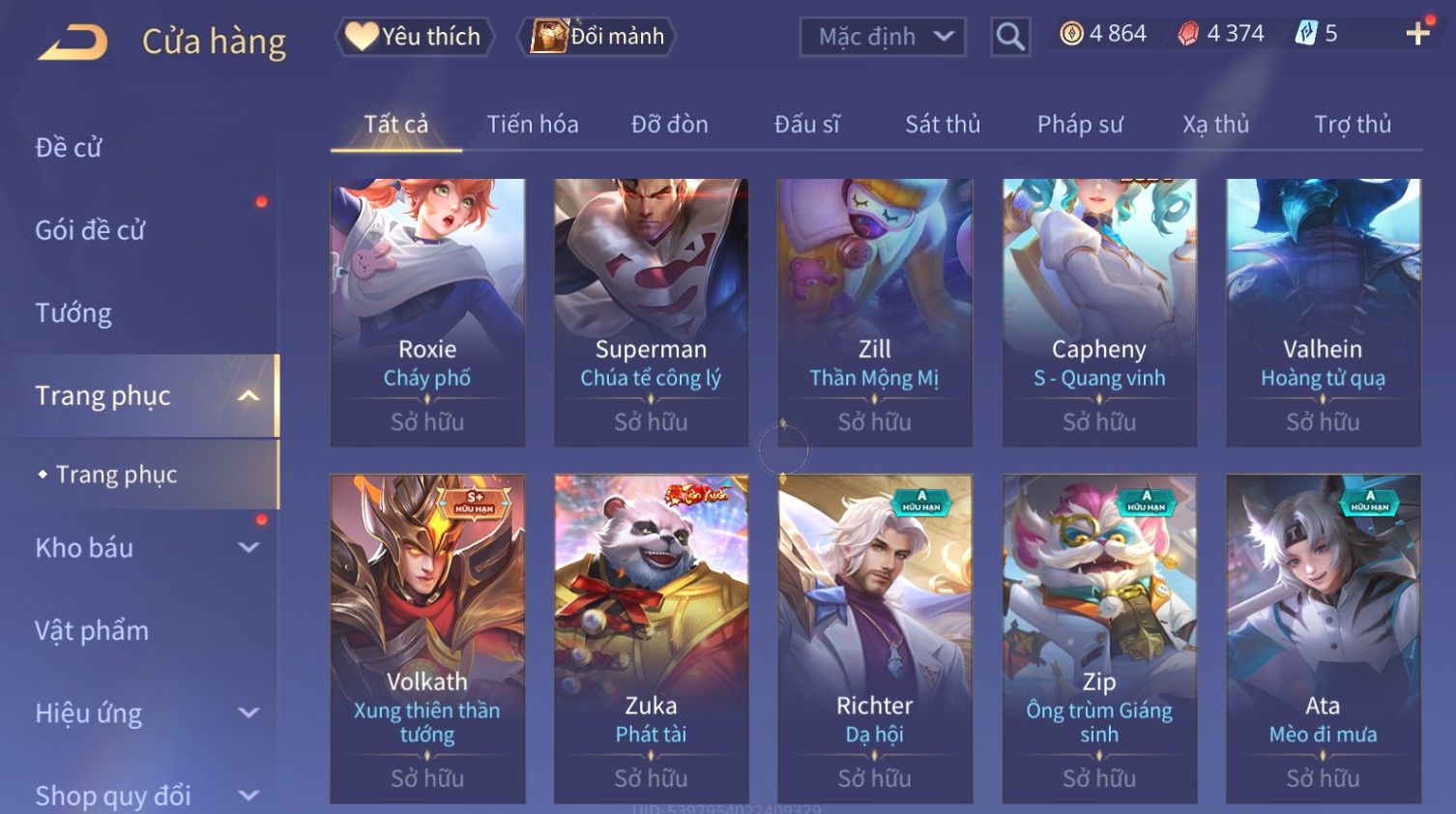Expand the Hiệu ứng sidebar section
The image size is (1456, 814).
point(248,712)
